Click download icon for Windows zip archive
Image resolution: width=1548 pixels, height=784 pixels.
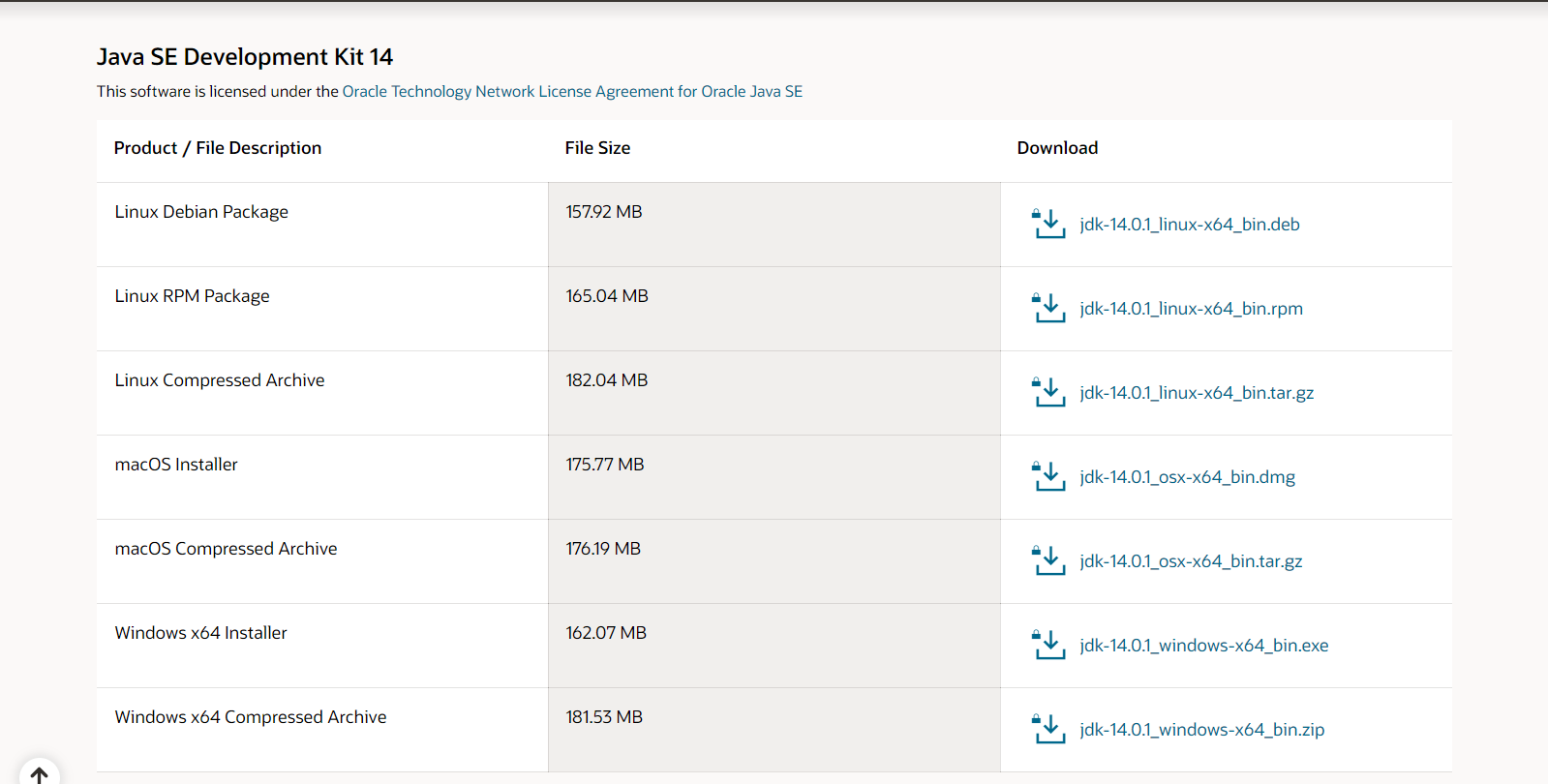click(1048, 730)
